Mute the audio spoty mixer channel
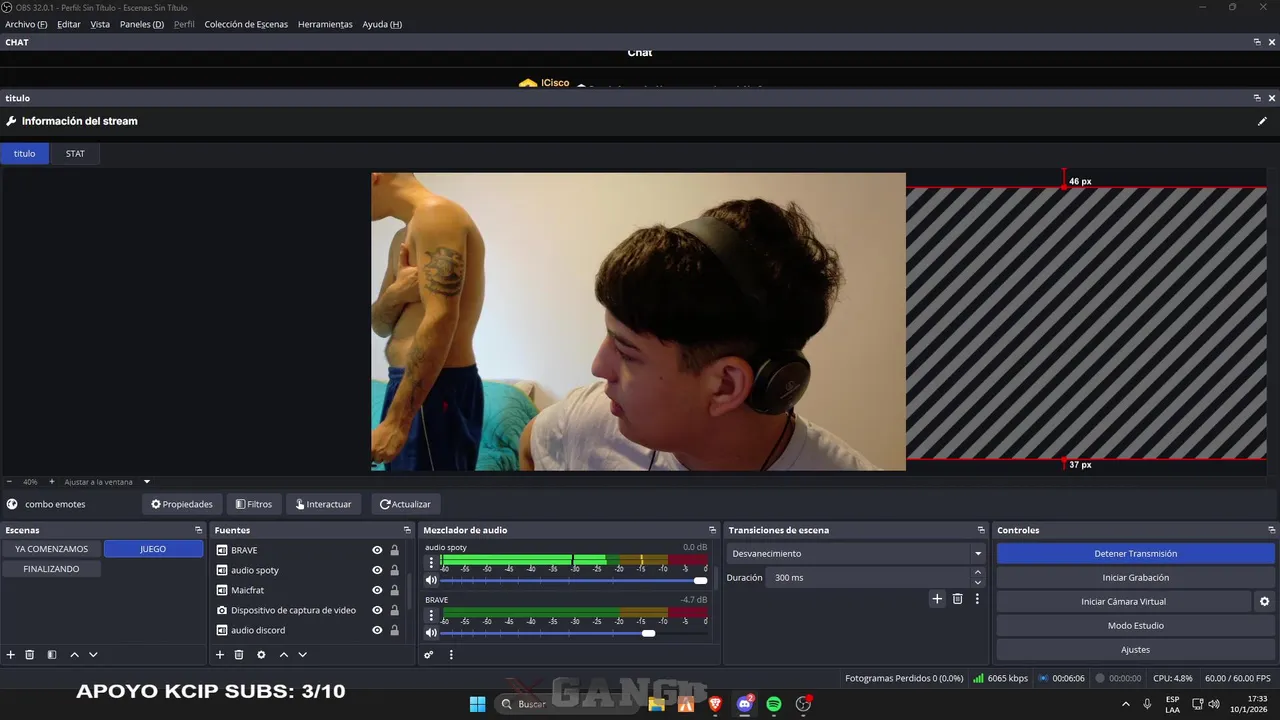This screenshot has height=720, width=1280. 431,580
